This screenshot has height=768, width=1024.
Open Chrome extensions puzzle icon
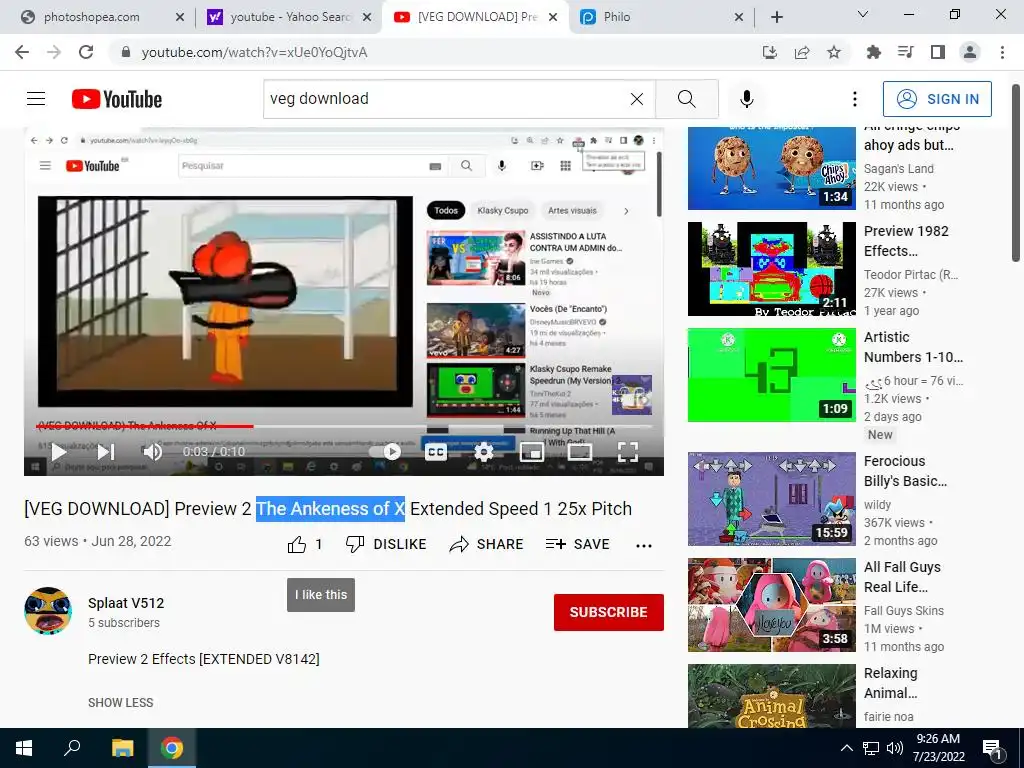[873, 52]
